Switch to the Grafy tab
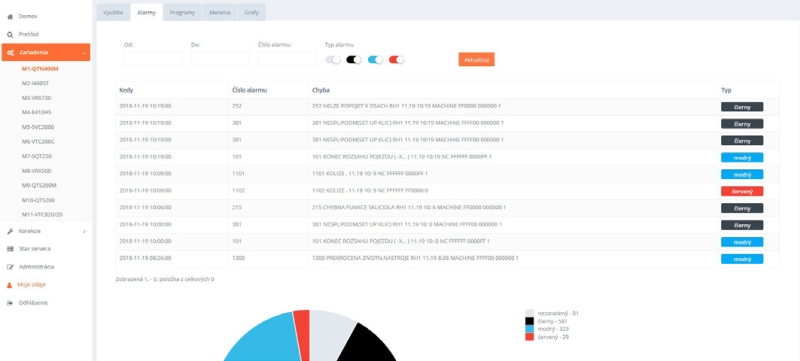The height and width of the screenshot is (361, 800). point(252,12)
